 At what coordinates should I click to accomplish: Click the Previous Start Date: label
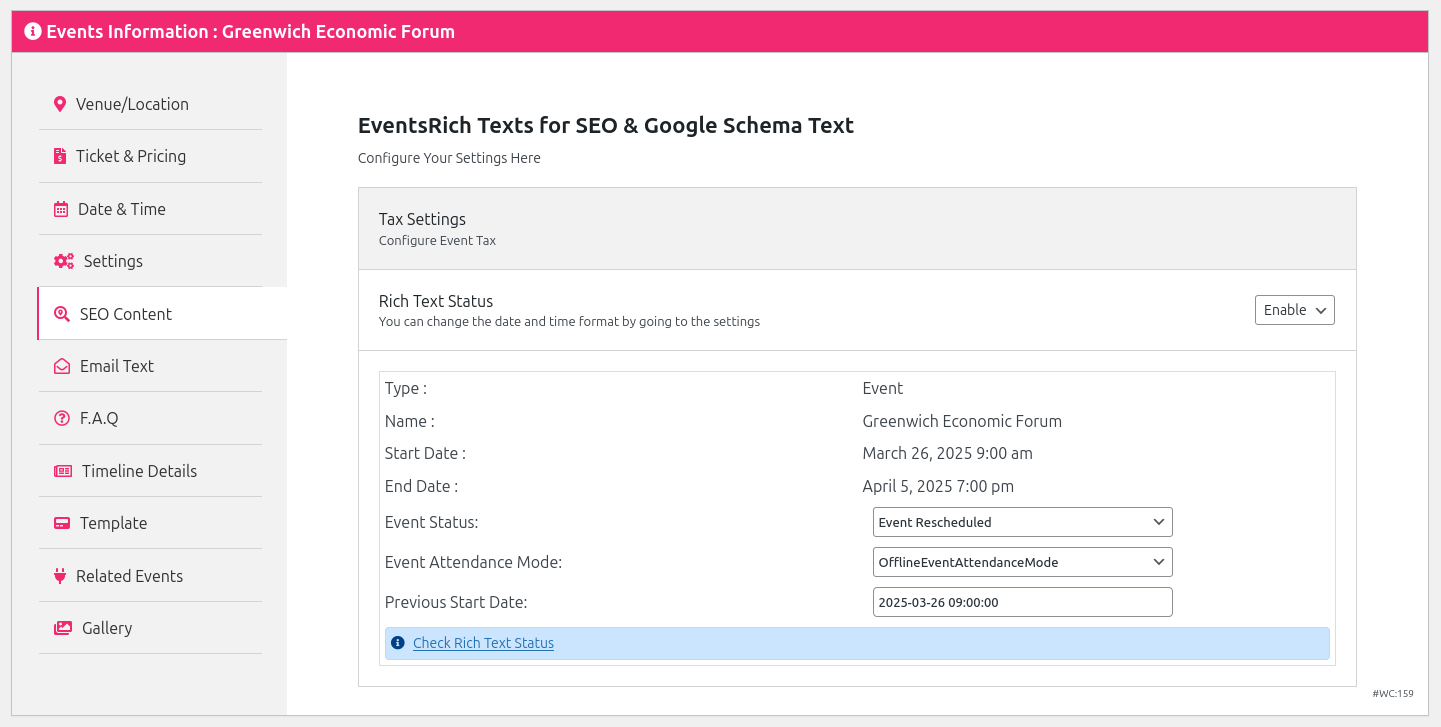tap(456, 602)
